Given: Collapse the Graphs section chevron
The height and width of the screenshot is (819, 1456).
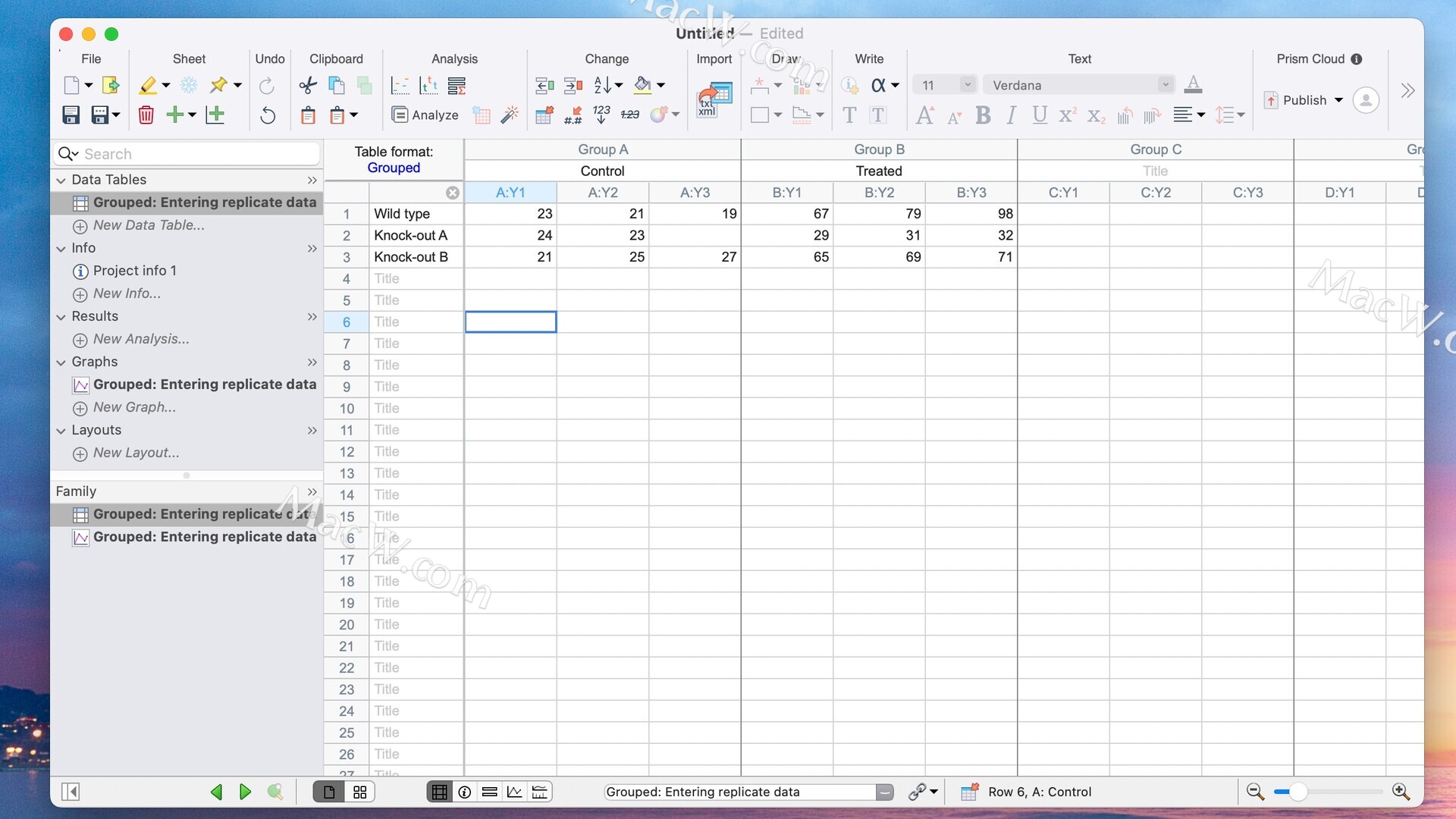Looking at the screenshot, I should coord(61,362).
